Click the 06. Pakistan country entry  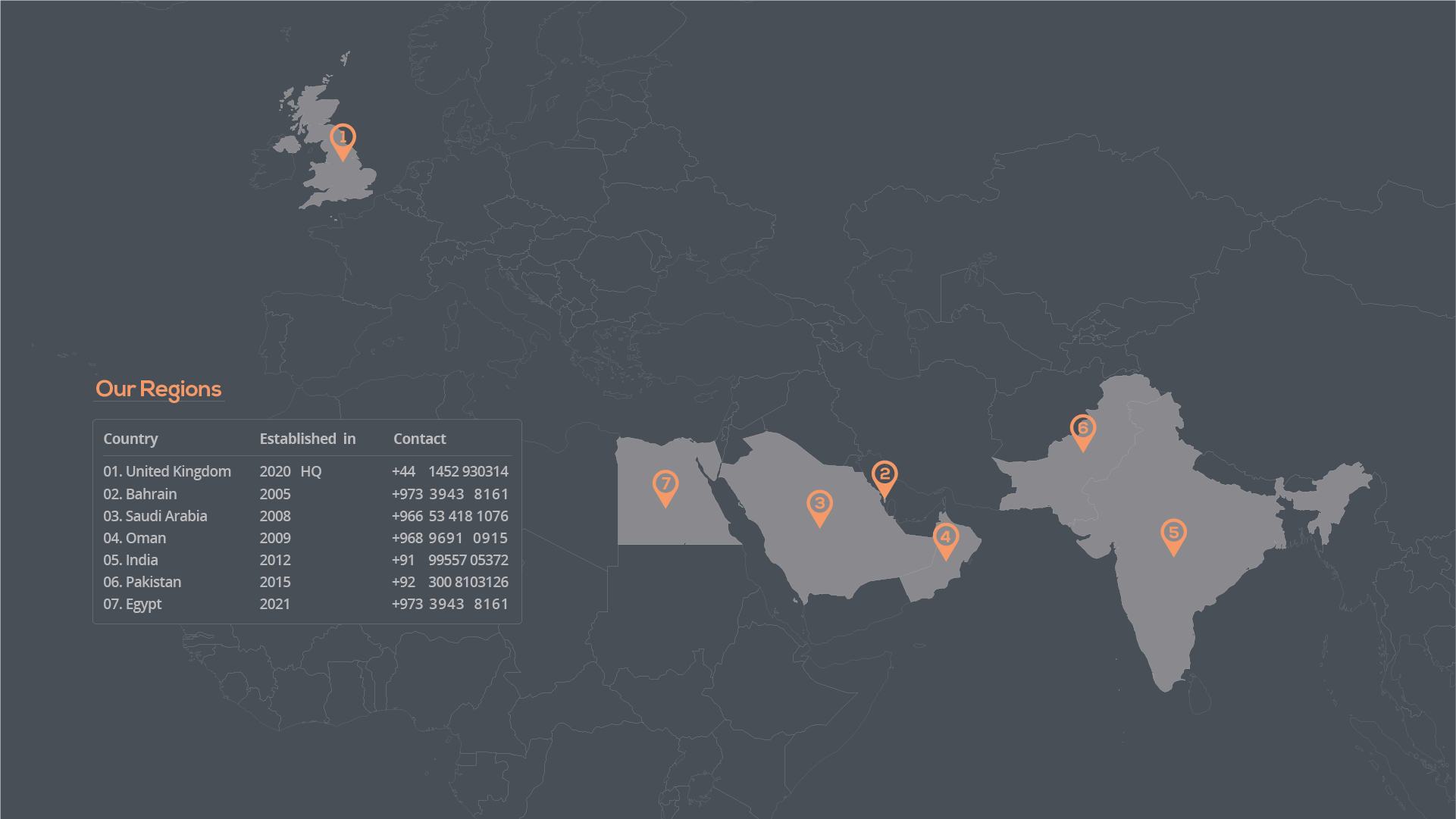(142, 582)
